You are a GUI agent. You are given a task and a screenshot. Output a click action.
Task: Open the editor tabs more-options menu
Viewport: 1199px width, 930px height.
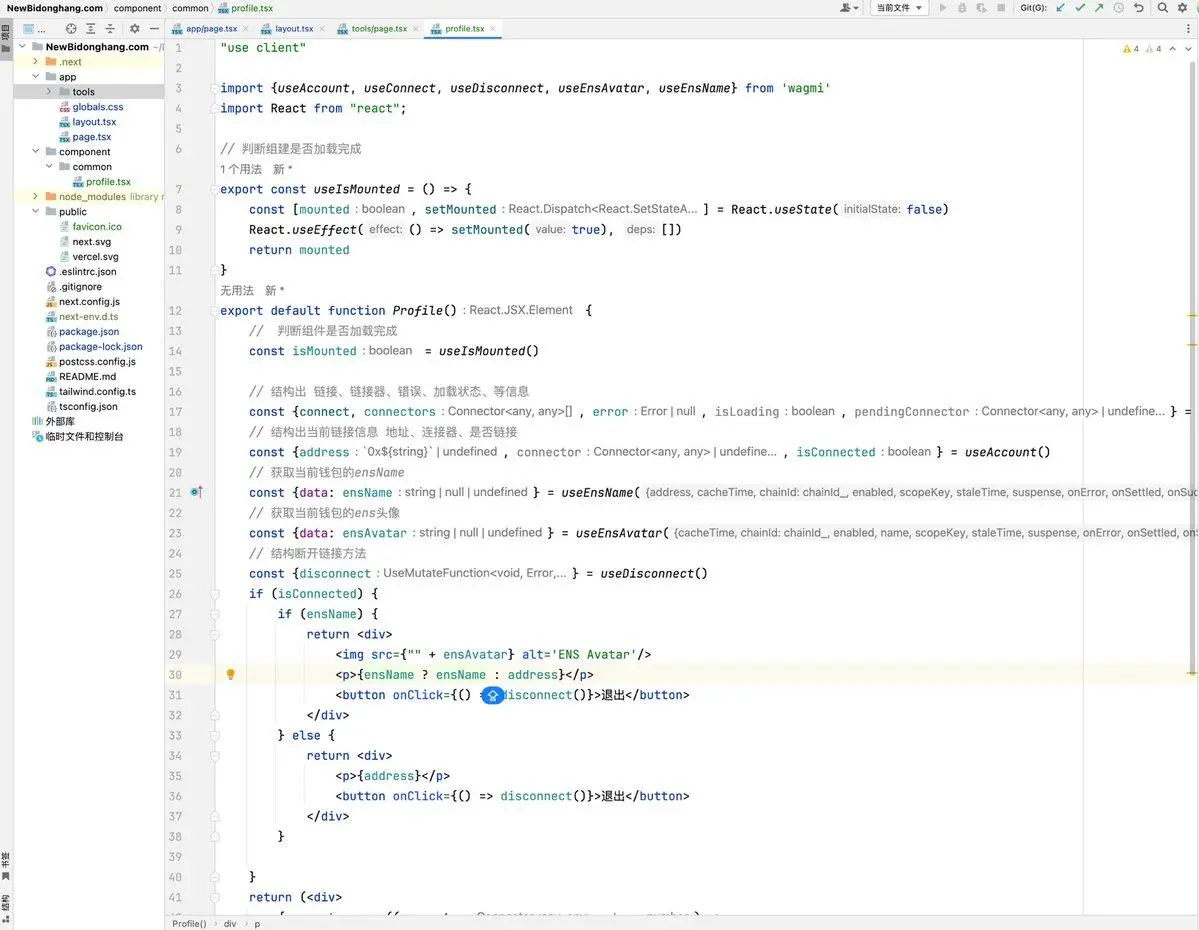[1188, 28]
